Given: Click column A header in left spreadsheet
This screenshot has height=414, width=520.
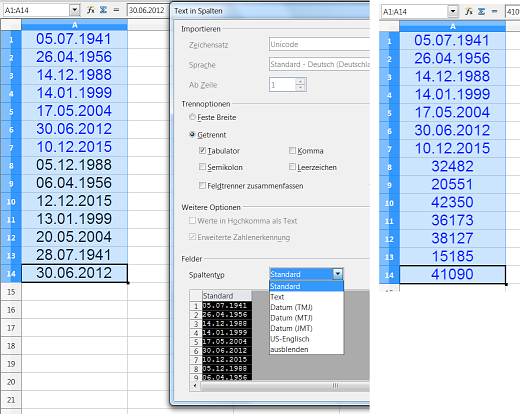Looking at the screenshot, I should tap(74, 25).
